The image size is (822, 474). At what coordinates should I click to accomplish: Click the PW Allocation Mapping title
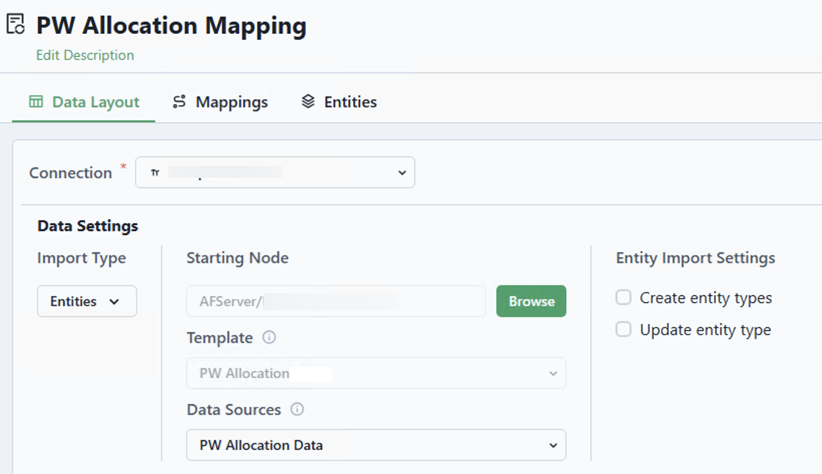click(171, 26)
